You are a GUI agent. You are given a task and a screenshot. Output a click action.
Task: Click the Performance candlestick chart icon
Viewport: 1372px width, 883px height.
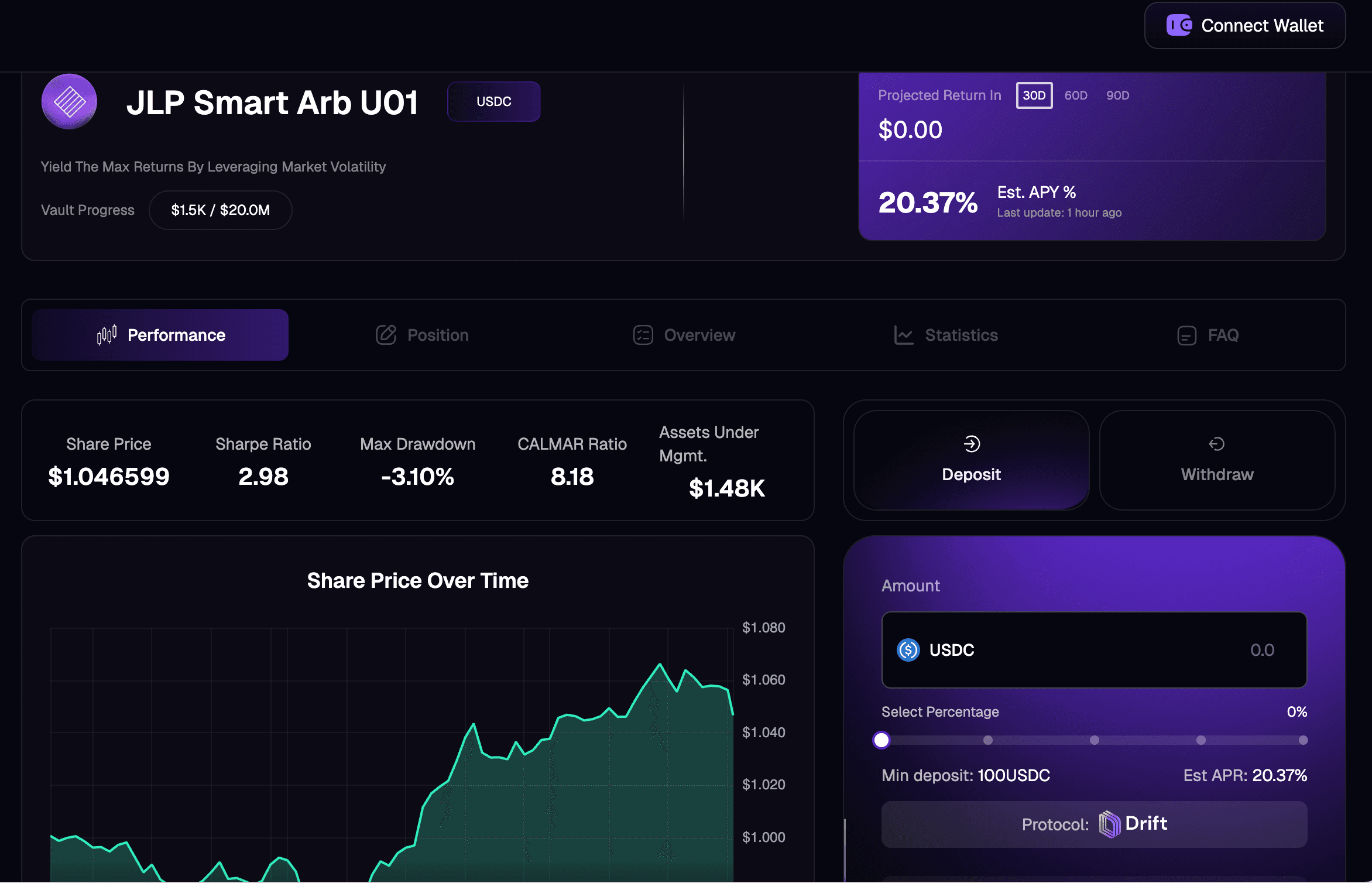(x=107, y=335)
